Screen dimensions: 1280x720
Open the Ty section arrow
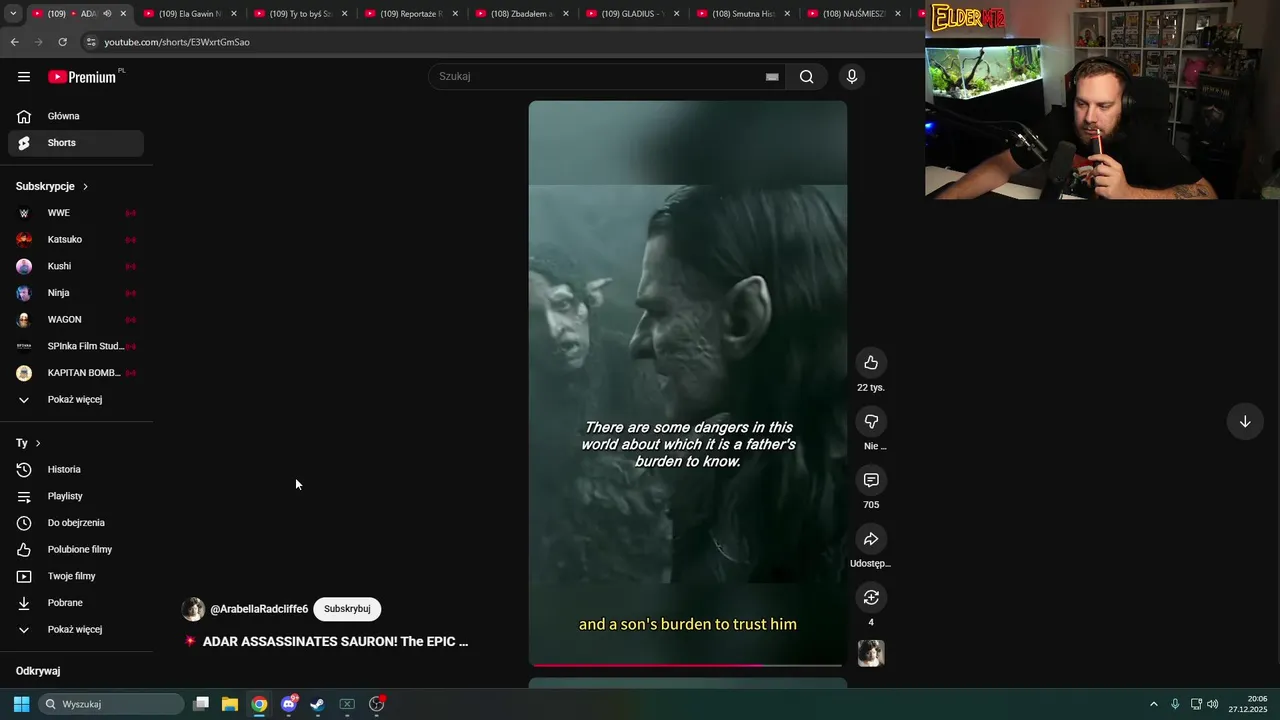(x=38, y=443)
